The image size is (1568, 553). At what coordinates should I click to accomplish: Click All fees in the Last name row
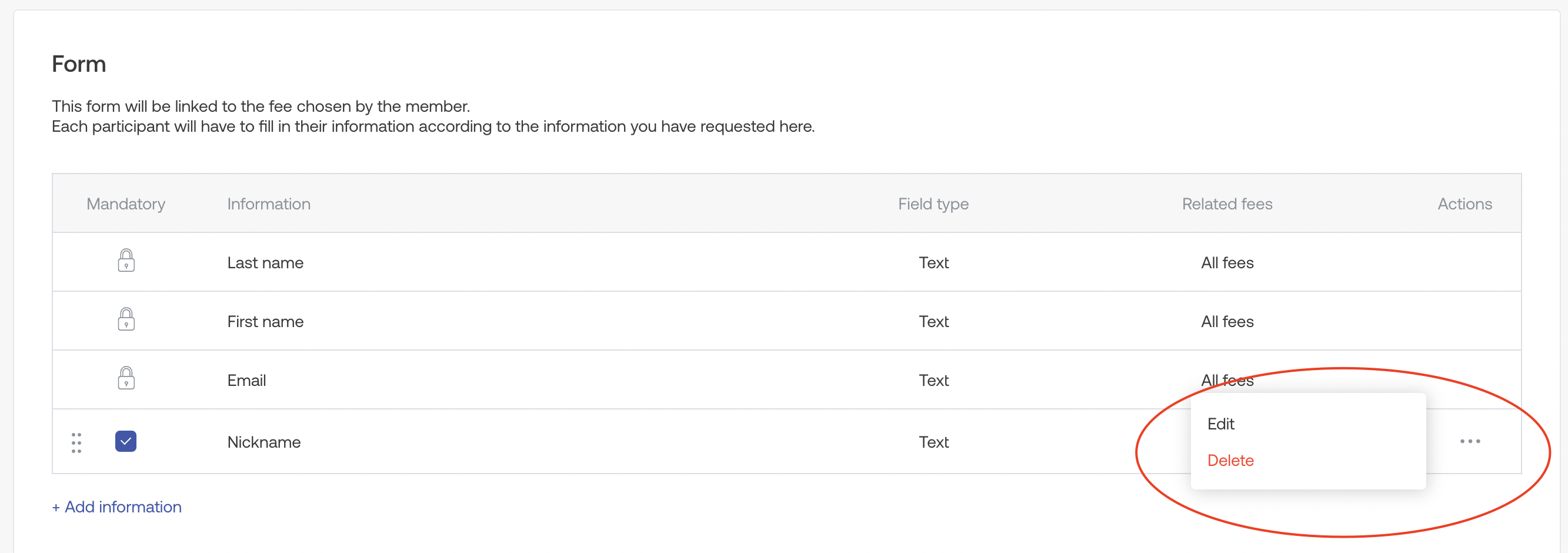pos(1226,262)
